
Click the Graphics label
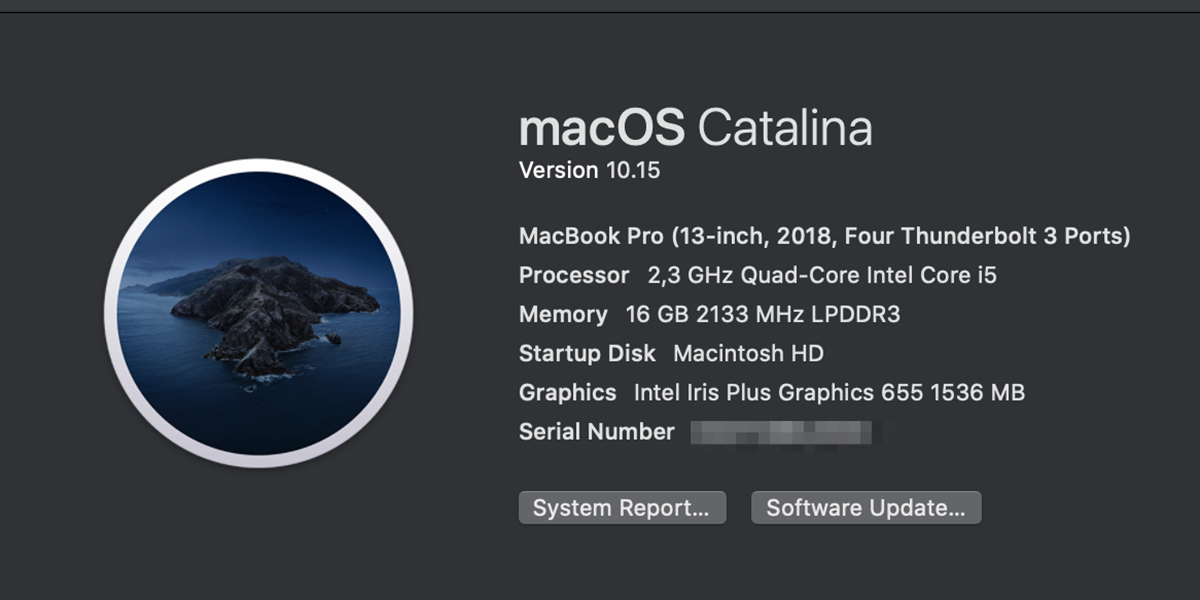point(567,393)
